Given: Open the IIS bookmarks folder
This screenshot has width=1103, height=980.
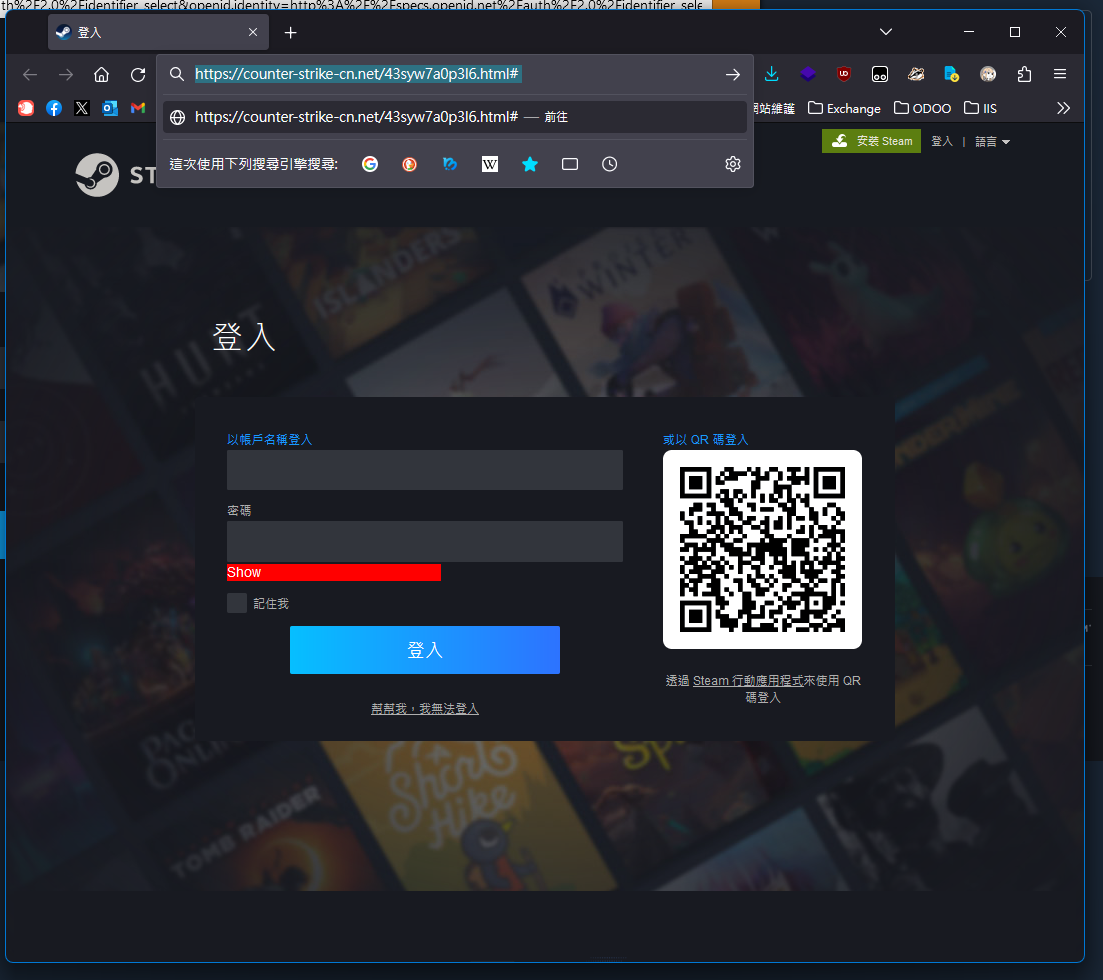Looking at the screenshot, I should point(981,108).
